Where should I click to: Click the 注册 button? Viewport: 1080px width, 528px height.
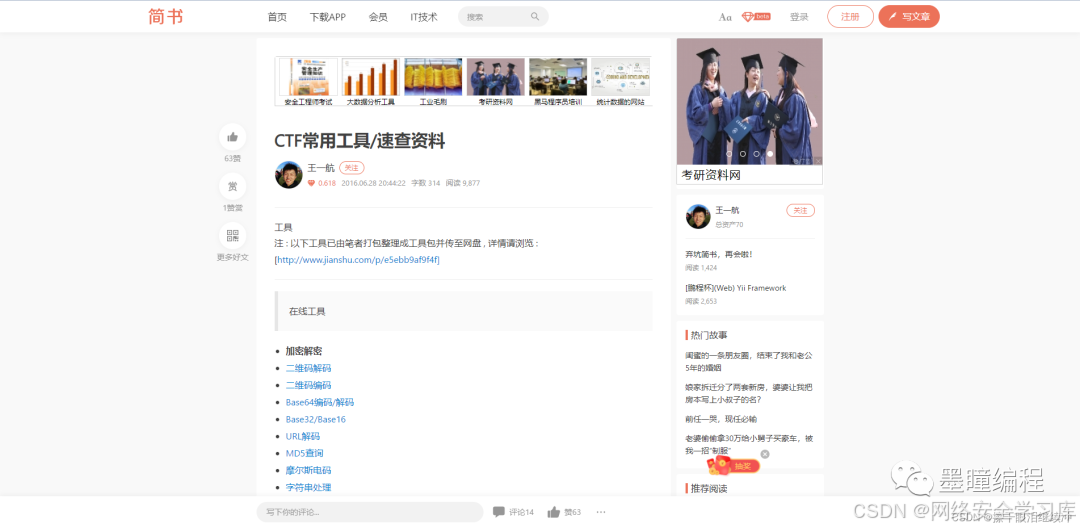pos(851,17)
